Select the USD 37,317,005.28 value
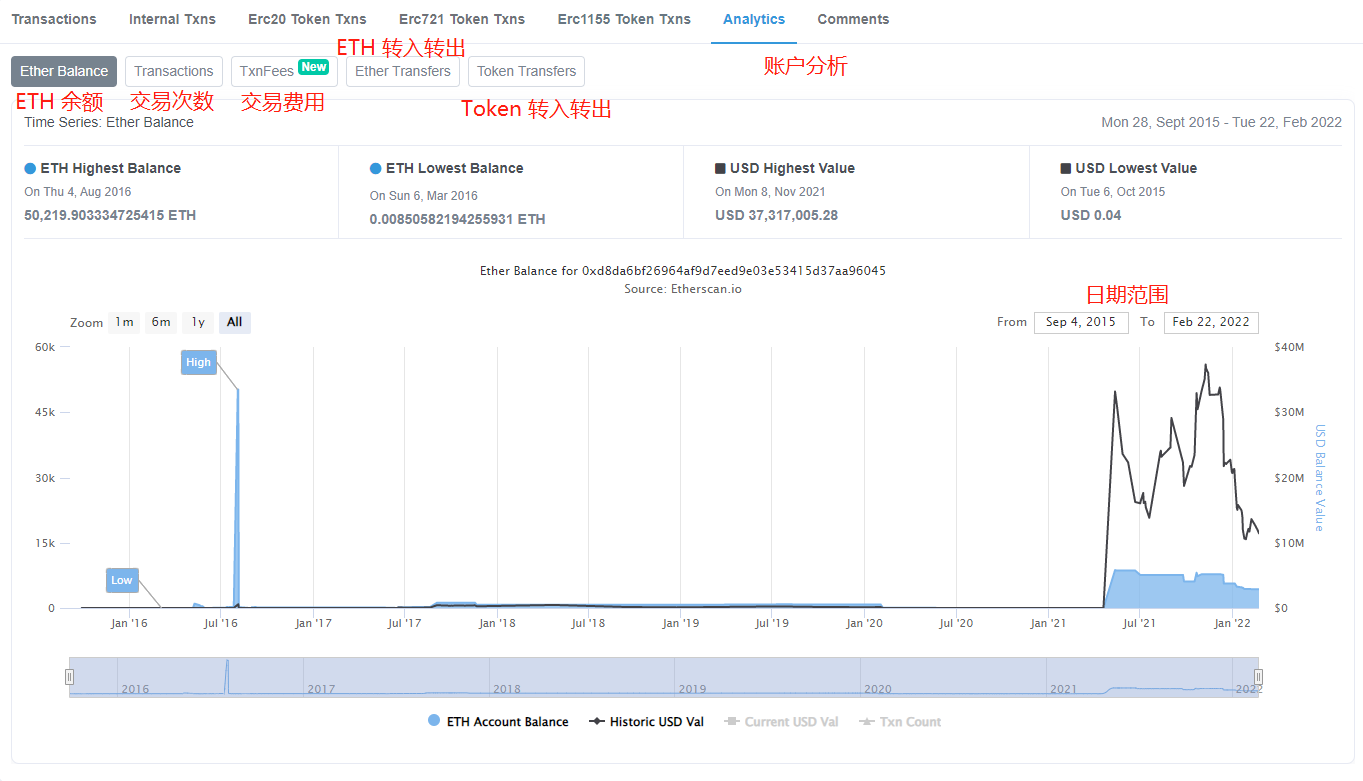This screenshot has height=781, width=1363. pyautogui.click(x=776, y=215)
